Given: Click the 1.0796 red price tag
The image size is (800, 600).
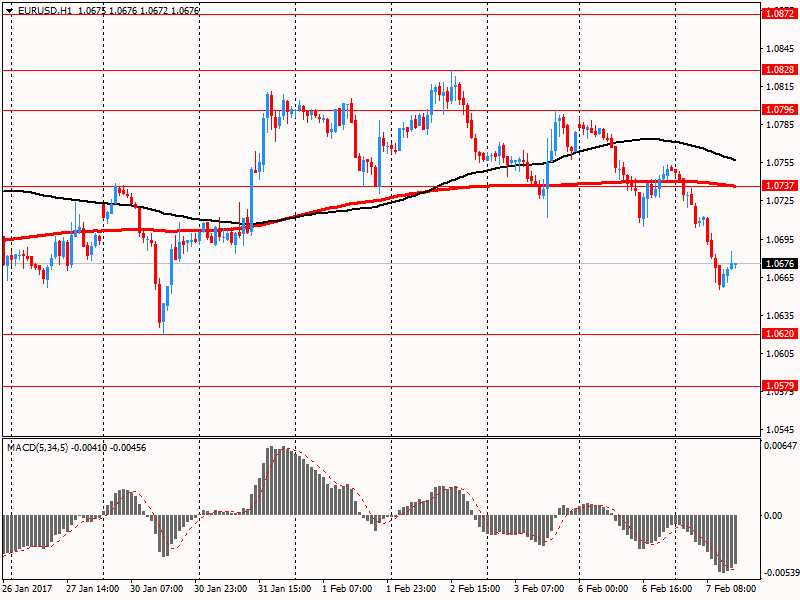Looking at the screenshot, I should click(x=778, y=110).
